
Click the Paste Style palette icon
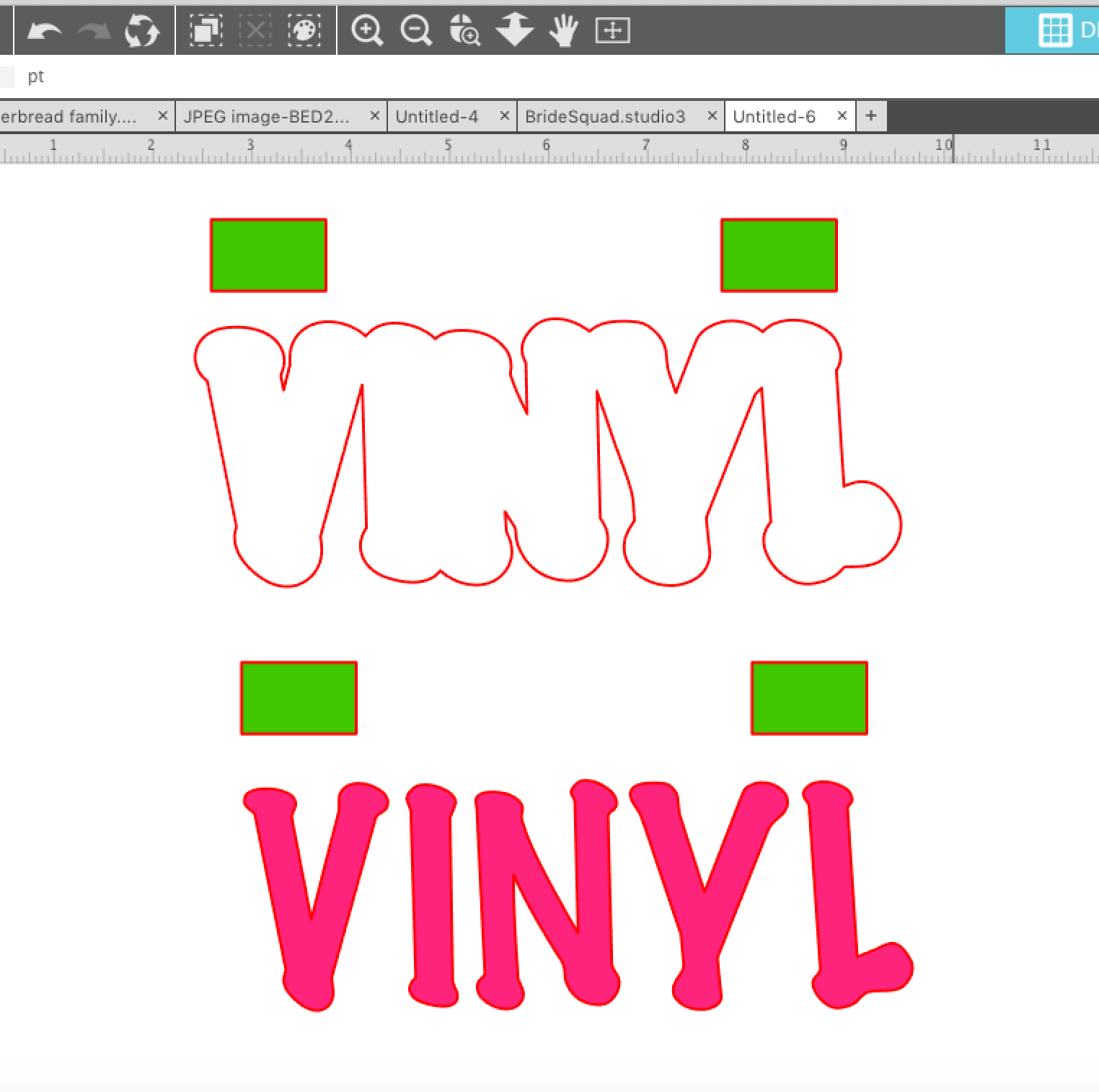click(304, 30)
